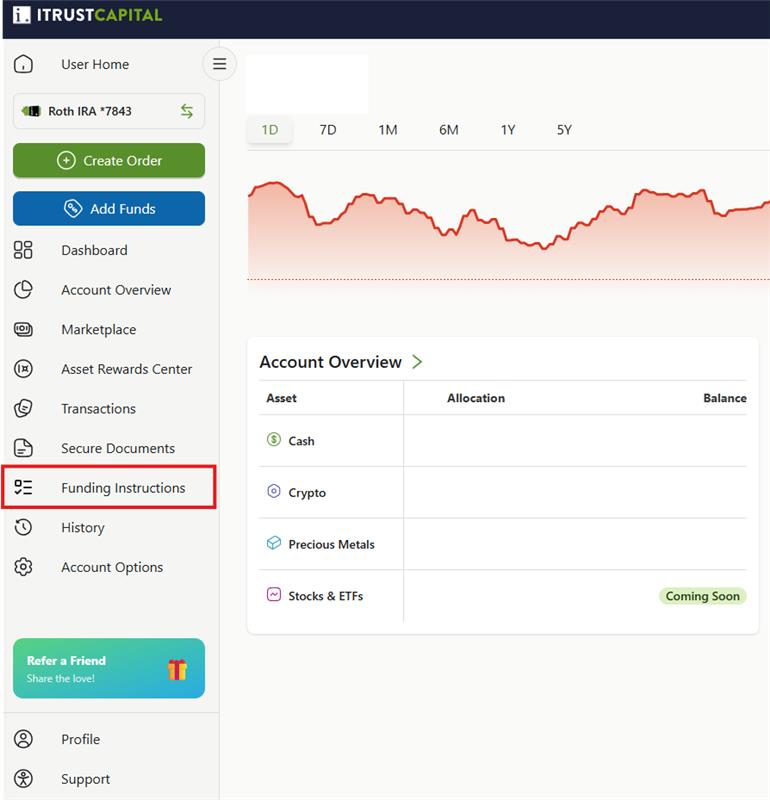Open Account Options
Image resolution: width=770 pixels, height=800 pixels.
coord(112,567)
